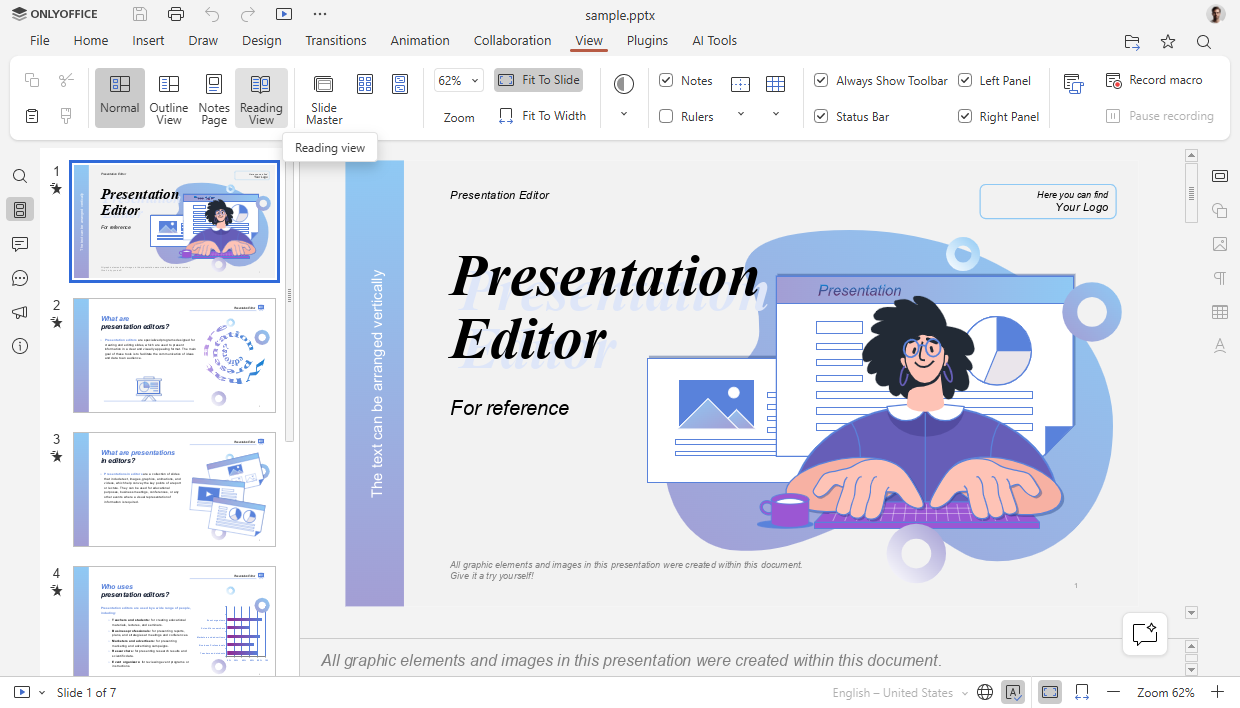Click Fit To Slide button
Viewport: 1240px width, 708px height.
point(538,80)
